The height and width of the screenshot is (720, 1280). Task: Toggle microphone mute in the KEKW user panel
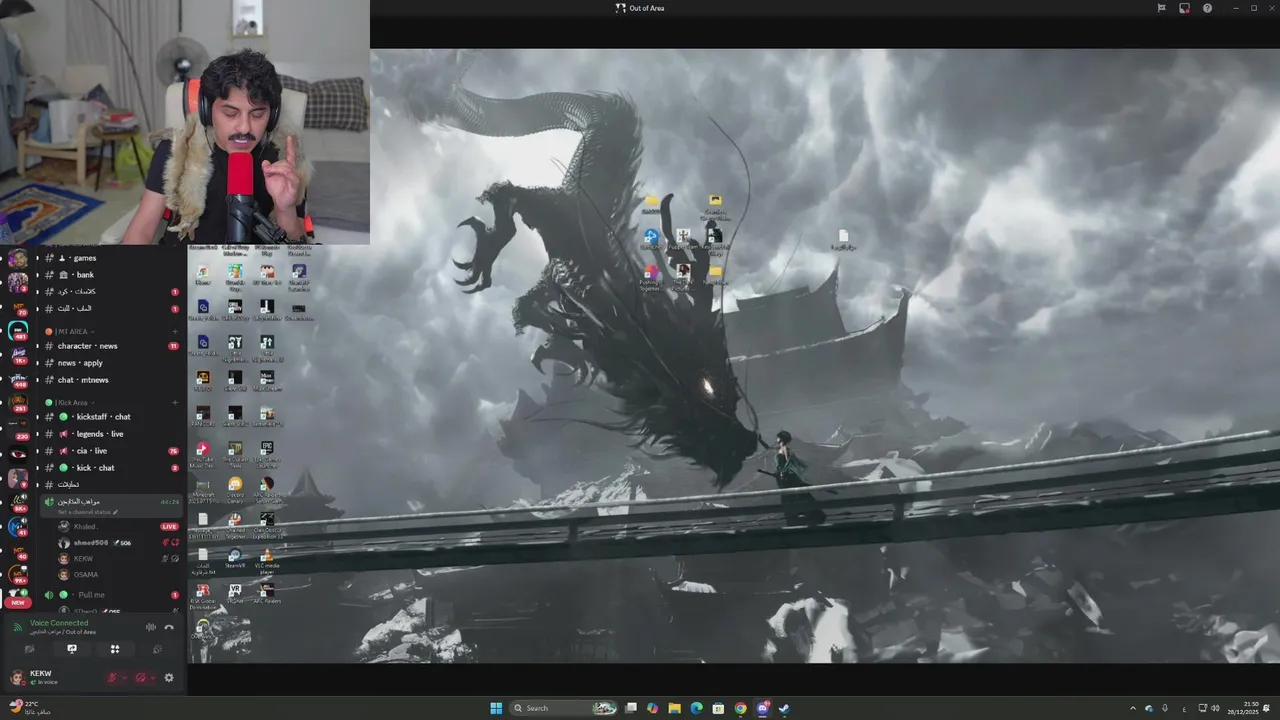point(113,678)
